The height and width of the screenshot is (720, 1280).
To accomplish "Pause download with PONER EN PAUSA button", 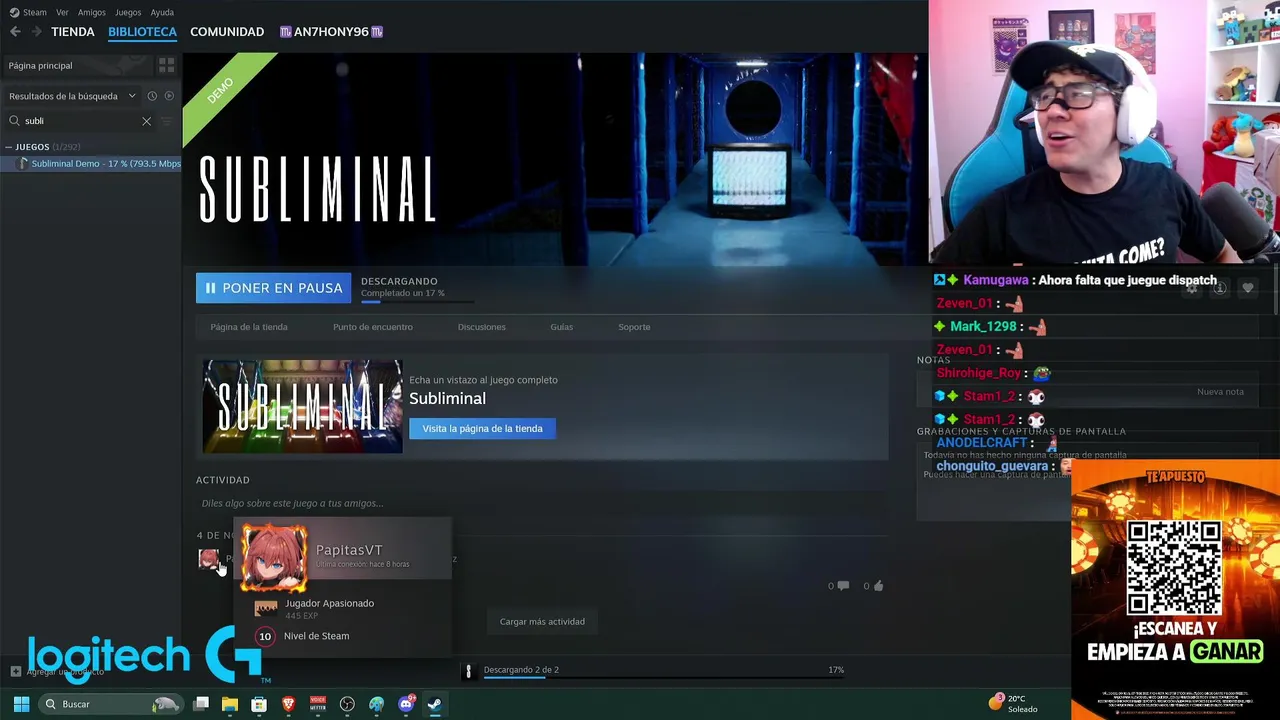I will [273, 288].
